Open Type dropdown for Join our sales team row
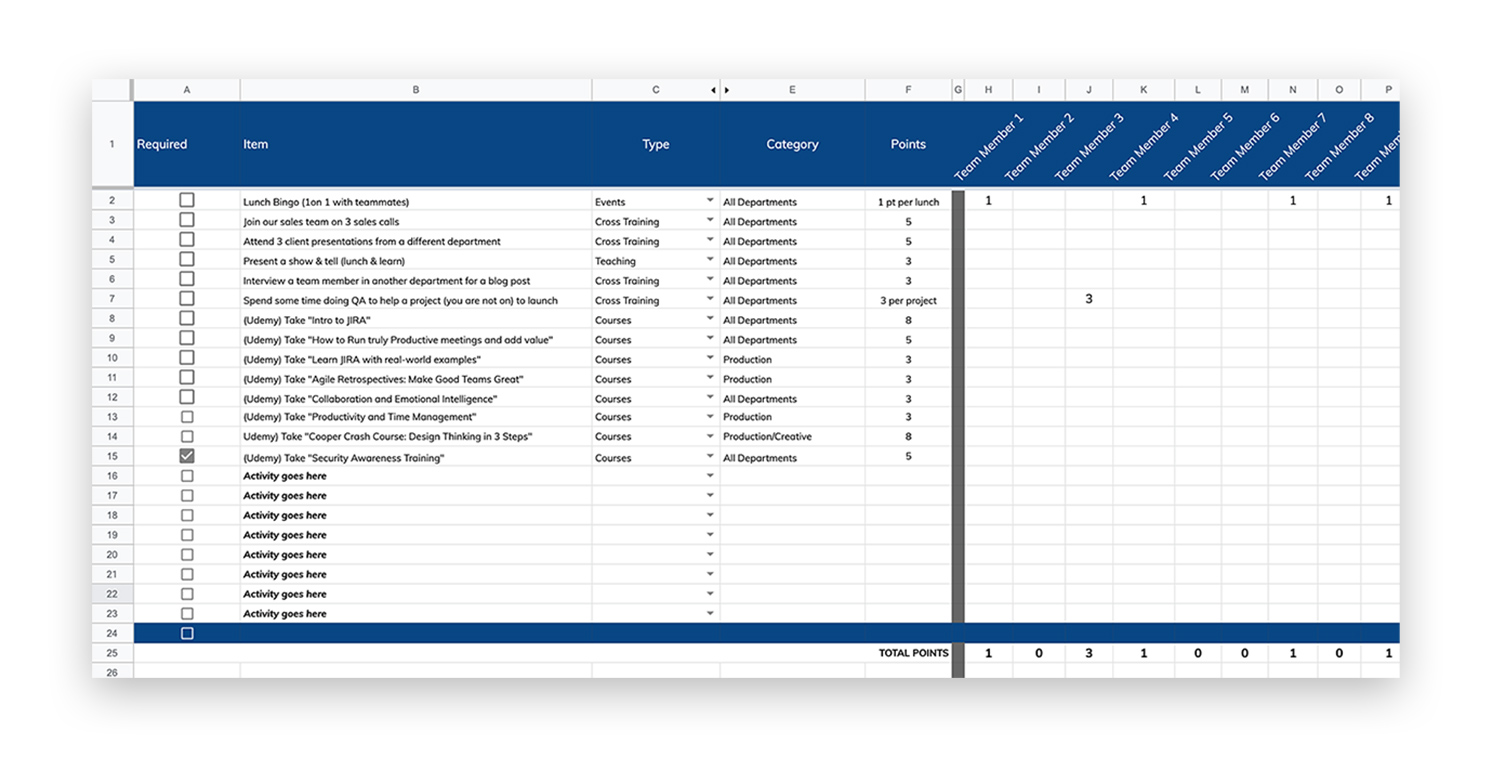This screenshot has height=772, width=1500. pyautogui.click(x=710, y=221)
